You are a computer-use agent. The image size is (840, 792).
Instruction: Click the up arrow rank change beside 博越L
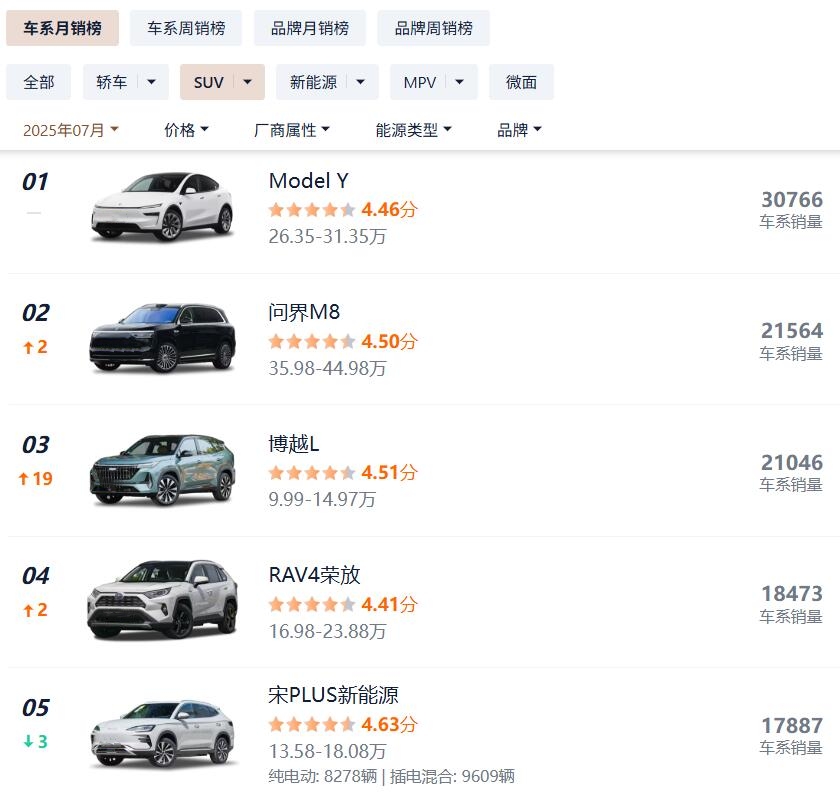[35, 479]
